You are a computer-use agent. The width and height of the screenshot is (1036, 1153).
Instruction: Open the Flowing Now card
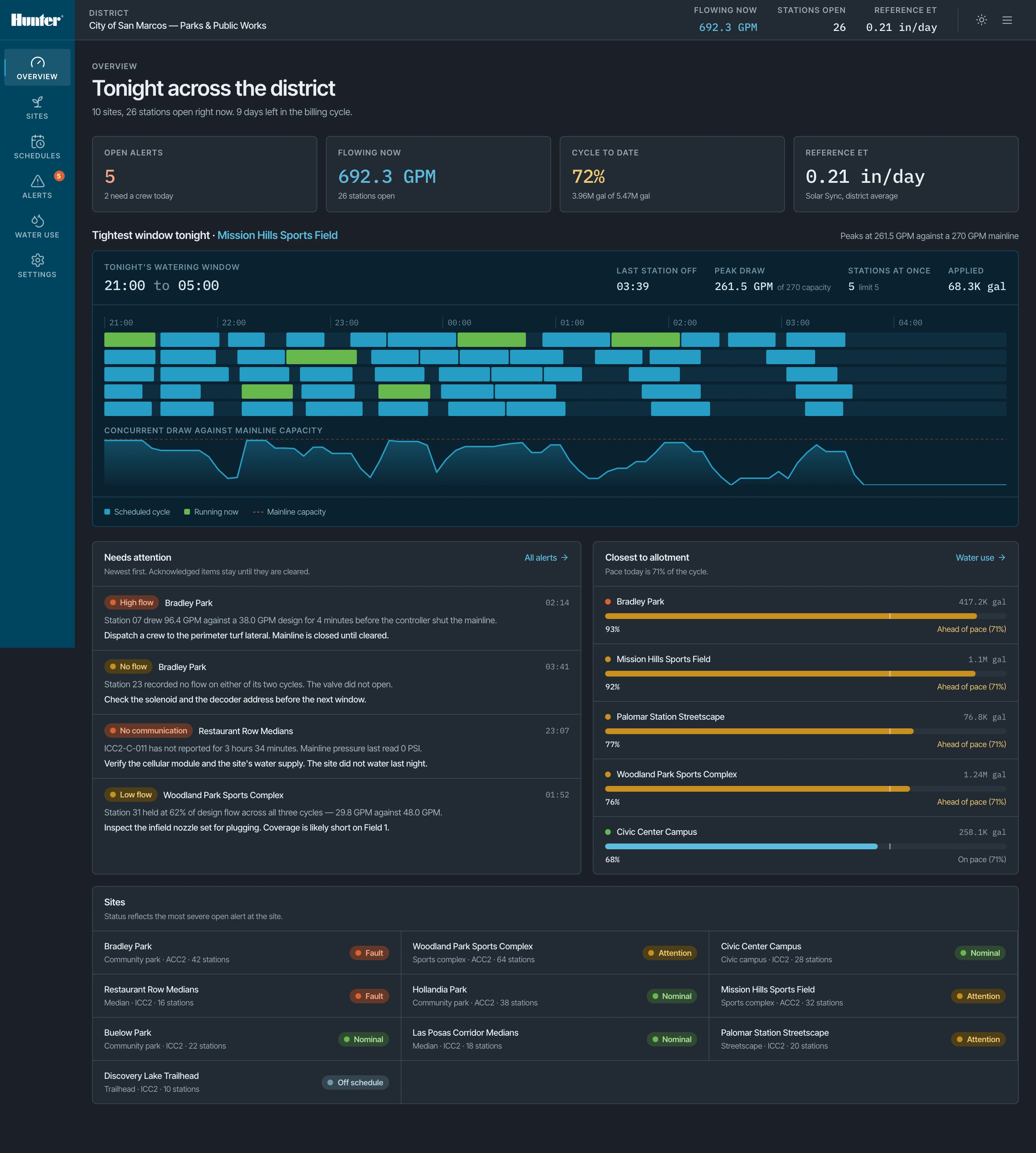click(x=438, y=174)
